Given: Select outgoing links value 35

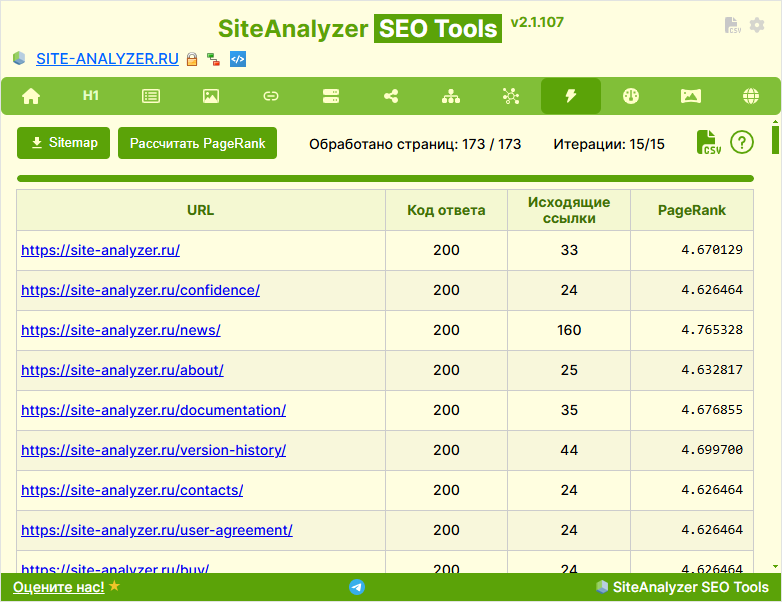Looking at the screenshot, I should 569,410.
